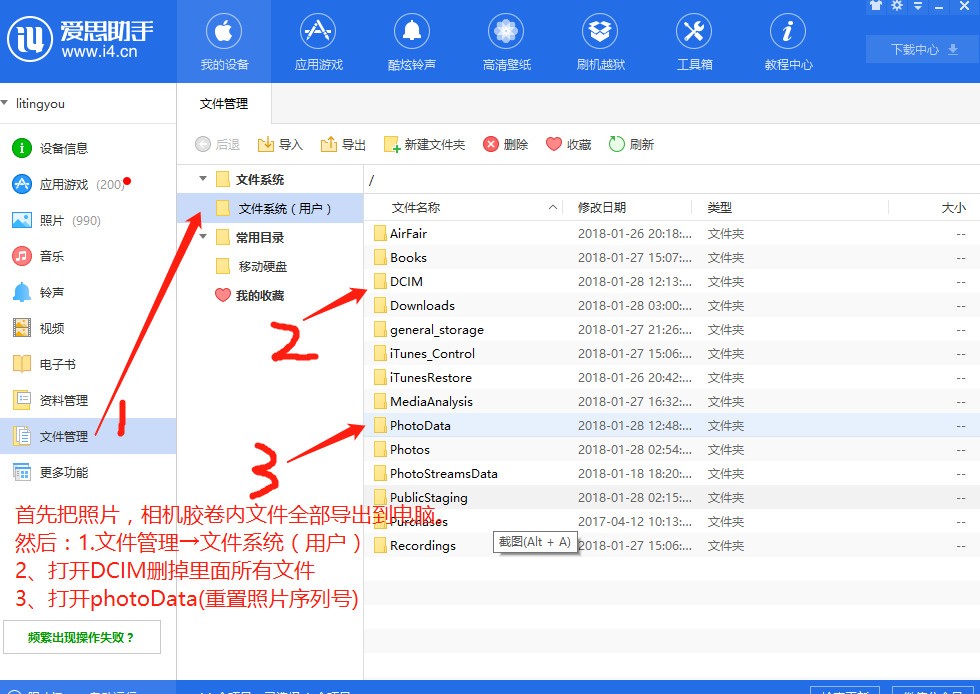Select 移动硬盘 tree item
The image size is (980, 694).
(270, 266)
